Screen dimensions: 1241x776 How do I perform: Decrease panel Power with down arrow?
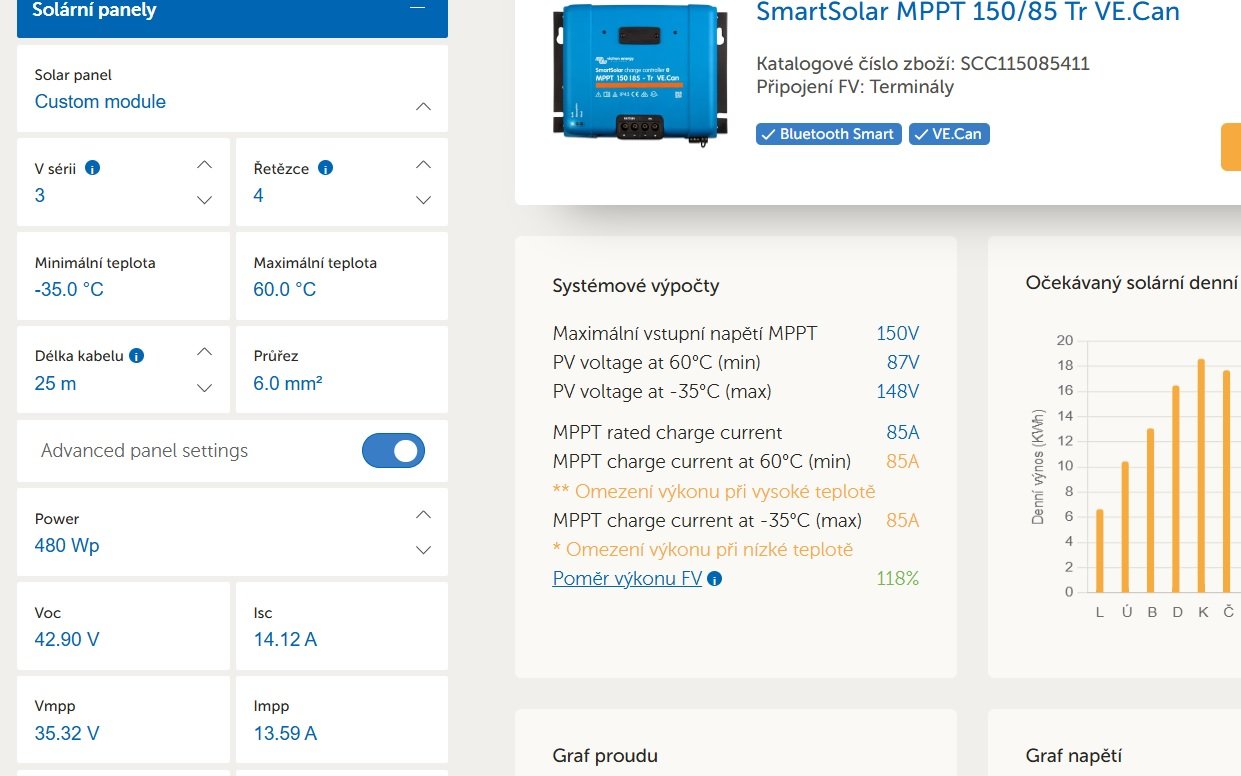tap(423, 550)
